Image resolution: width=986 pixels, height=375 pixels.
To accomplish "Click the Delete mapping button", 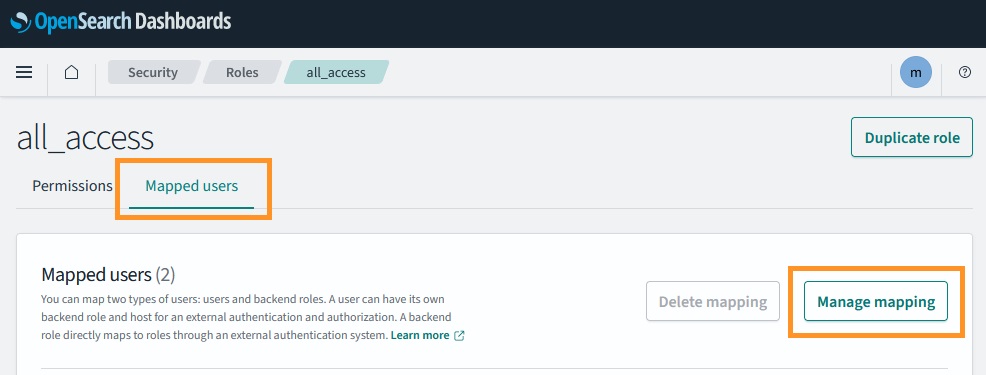I will tap(713, 301).
